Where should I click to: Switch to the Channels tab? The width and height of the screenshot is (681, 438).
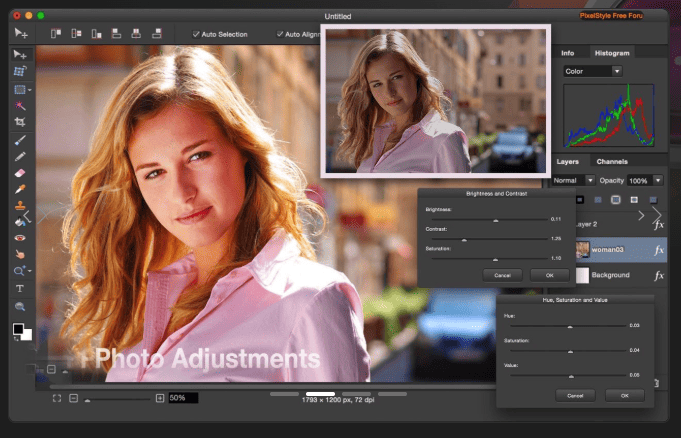(612, 162)
